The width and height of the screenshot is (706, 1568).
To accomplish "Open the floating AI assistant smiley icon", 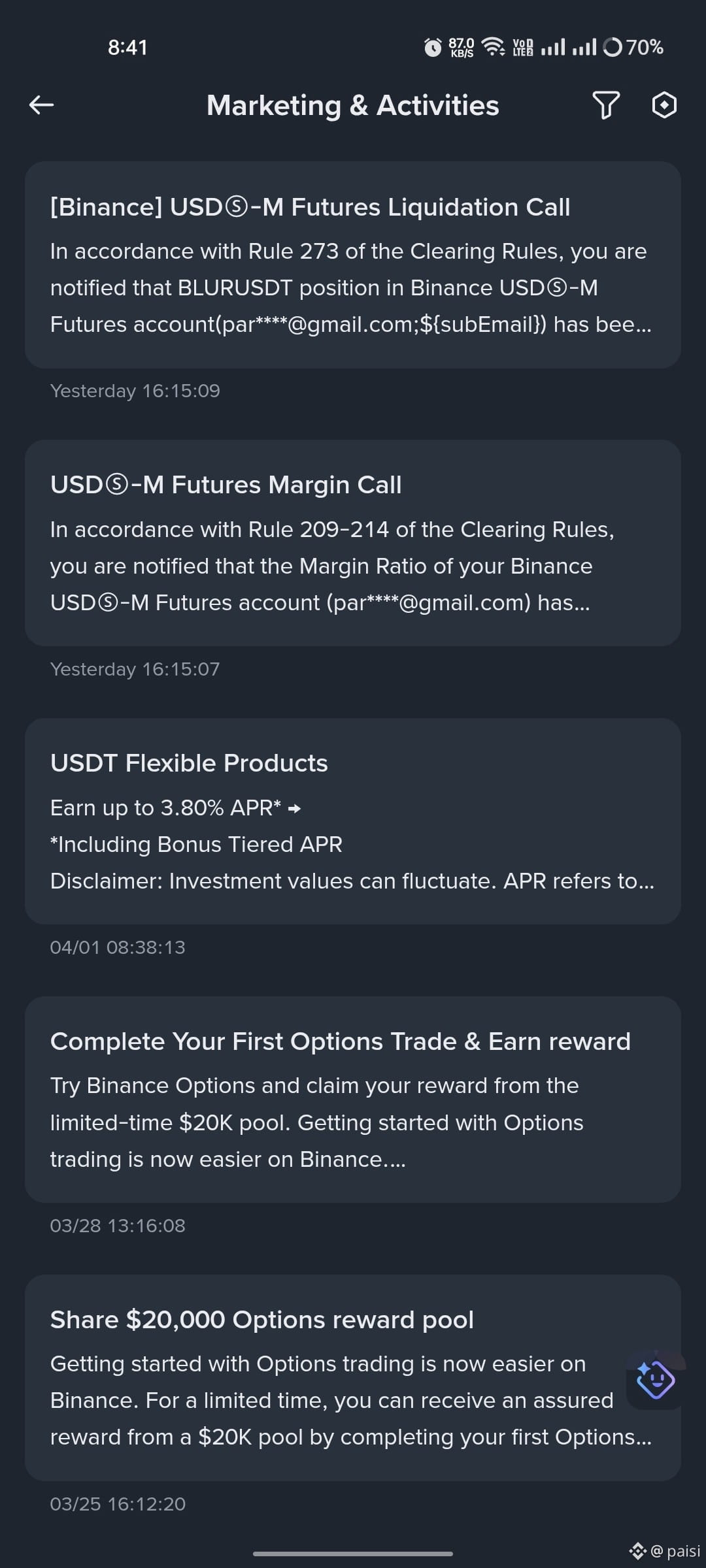I will (656, 1379).
